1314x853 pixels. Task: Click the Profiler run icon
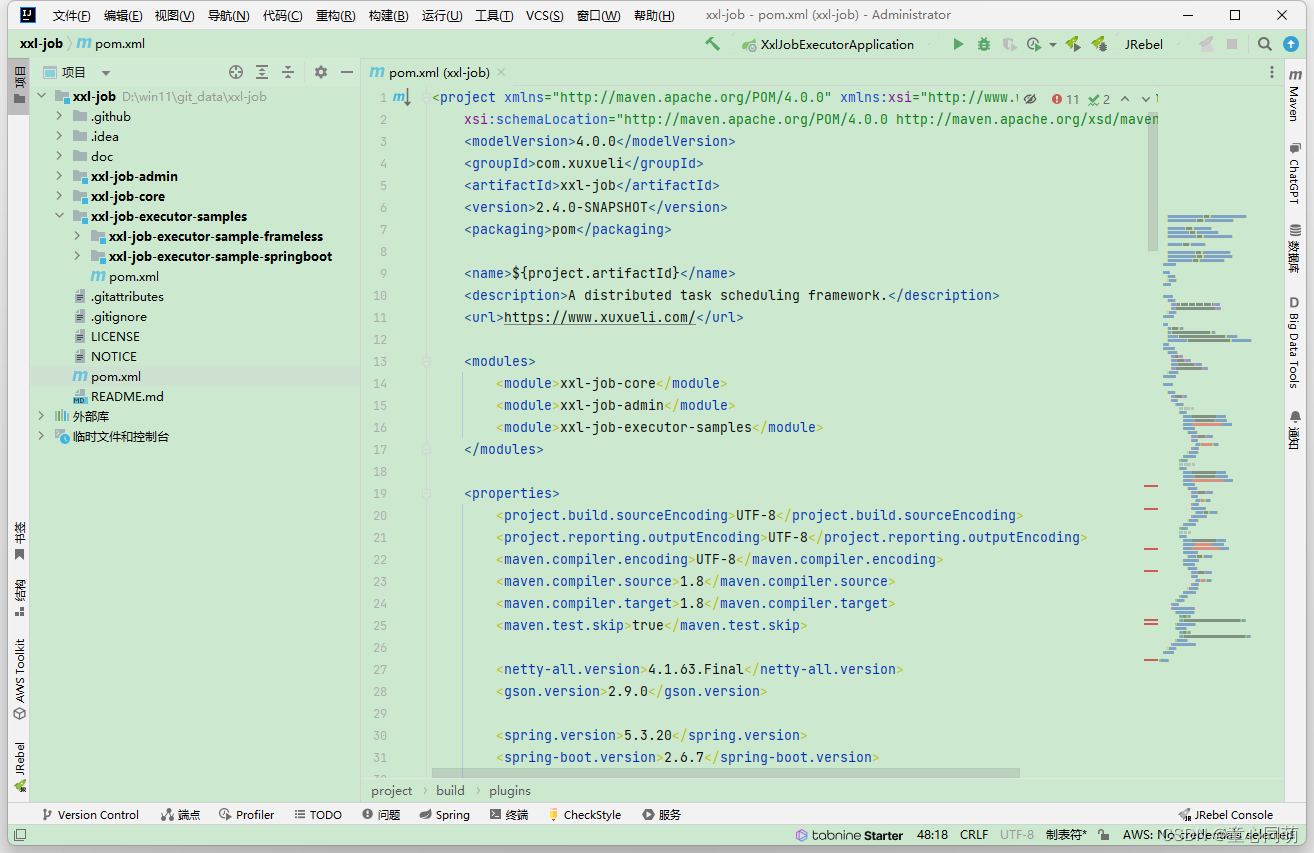pyautogui.click(x=1034, y=44)
